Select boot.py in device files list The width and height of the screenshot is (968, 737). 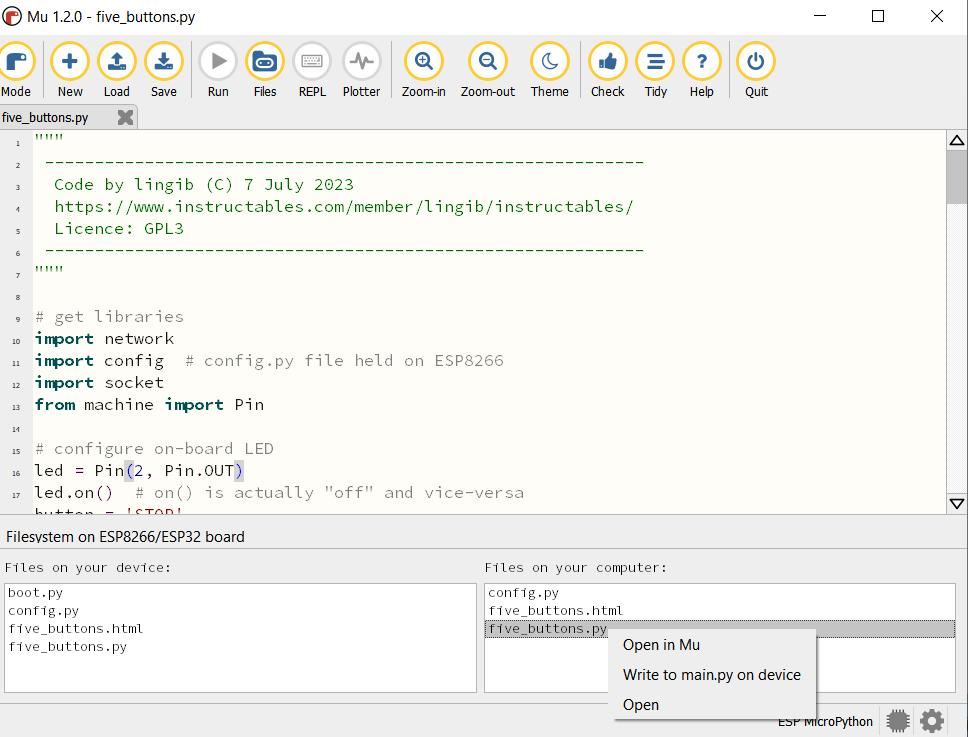35,592
